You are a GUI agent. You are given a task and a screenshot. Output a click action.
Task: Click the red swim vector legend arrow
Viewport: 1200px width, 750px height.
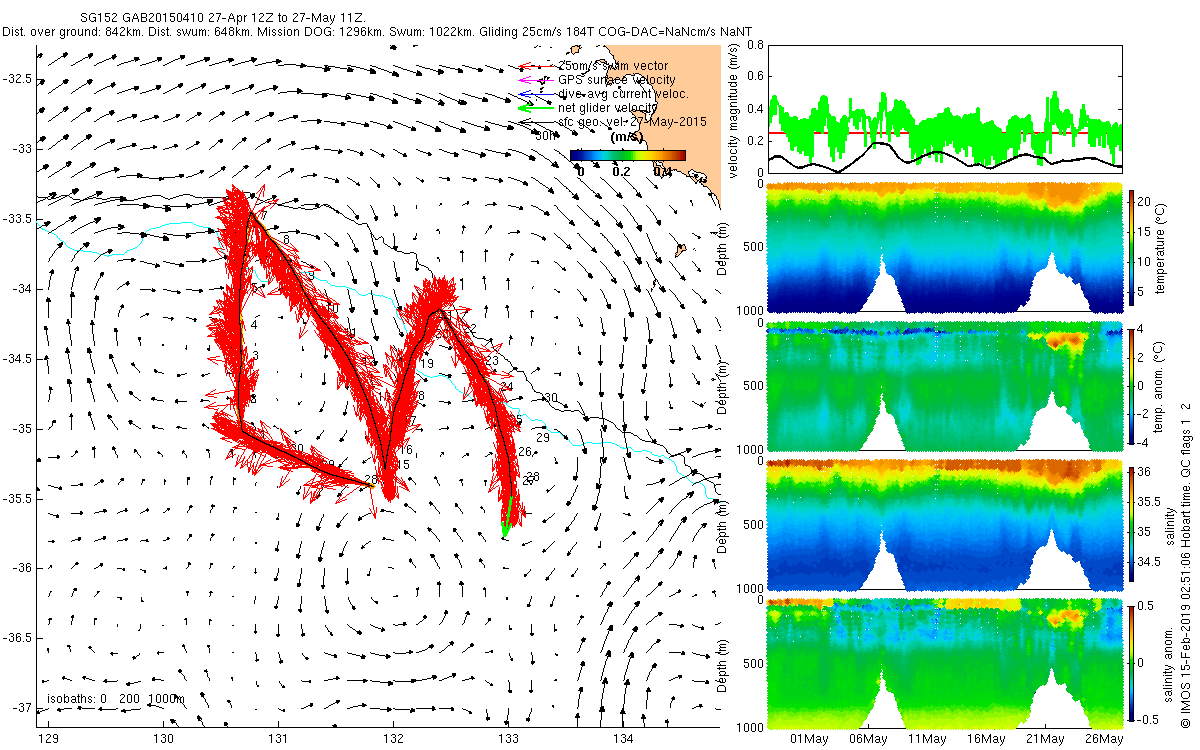coord(535,66)
